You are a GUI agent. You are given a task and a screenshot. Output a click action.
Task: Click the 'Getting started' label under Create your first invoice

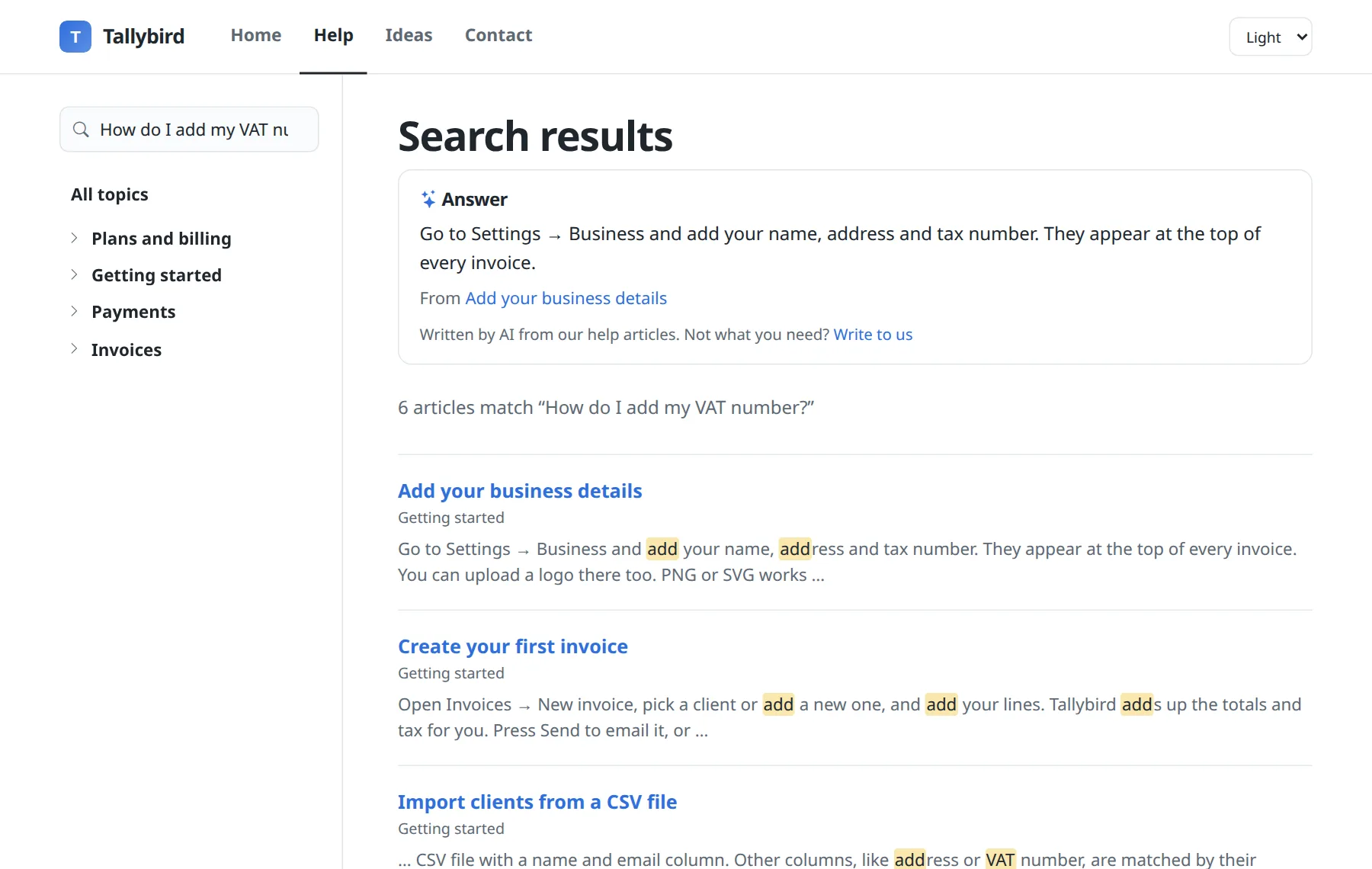[451, 673]
